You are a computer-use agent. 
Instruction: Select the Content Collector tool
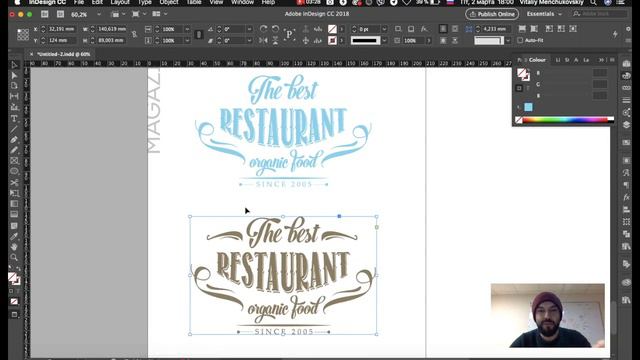(14, 107)
